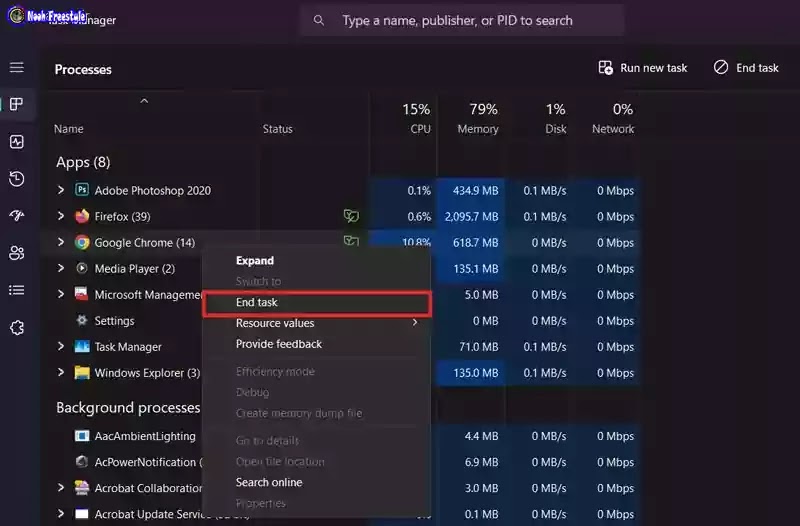Open the hamburger navigation menu
This screenshot has height=526, width=800.
tap(16, 67)
